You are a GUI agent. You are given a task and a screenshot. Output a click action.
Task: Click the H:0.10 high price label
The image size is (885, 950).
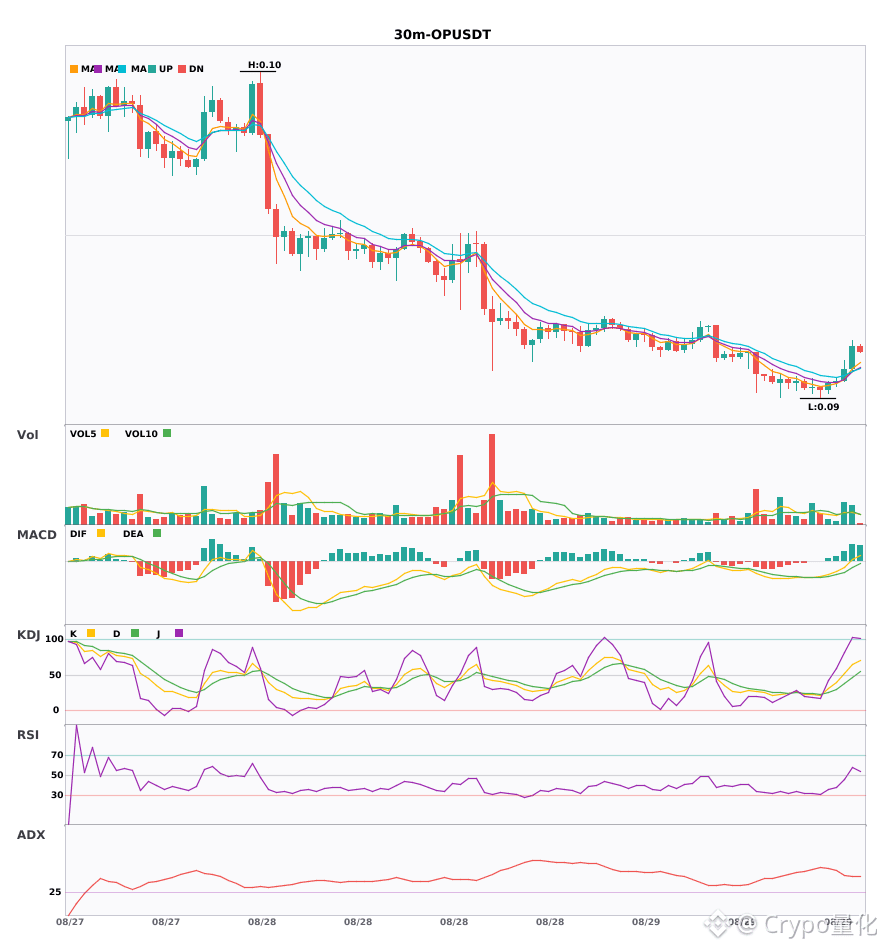click(264, 65)
